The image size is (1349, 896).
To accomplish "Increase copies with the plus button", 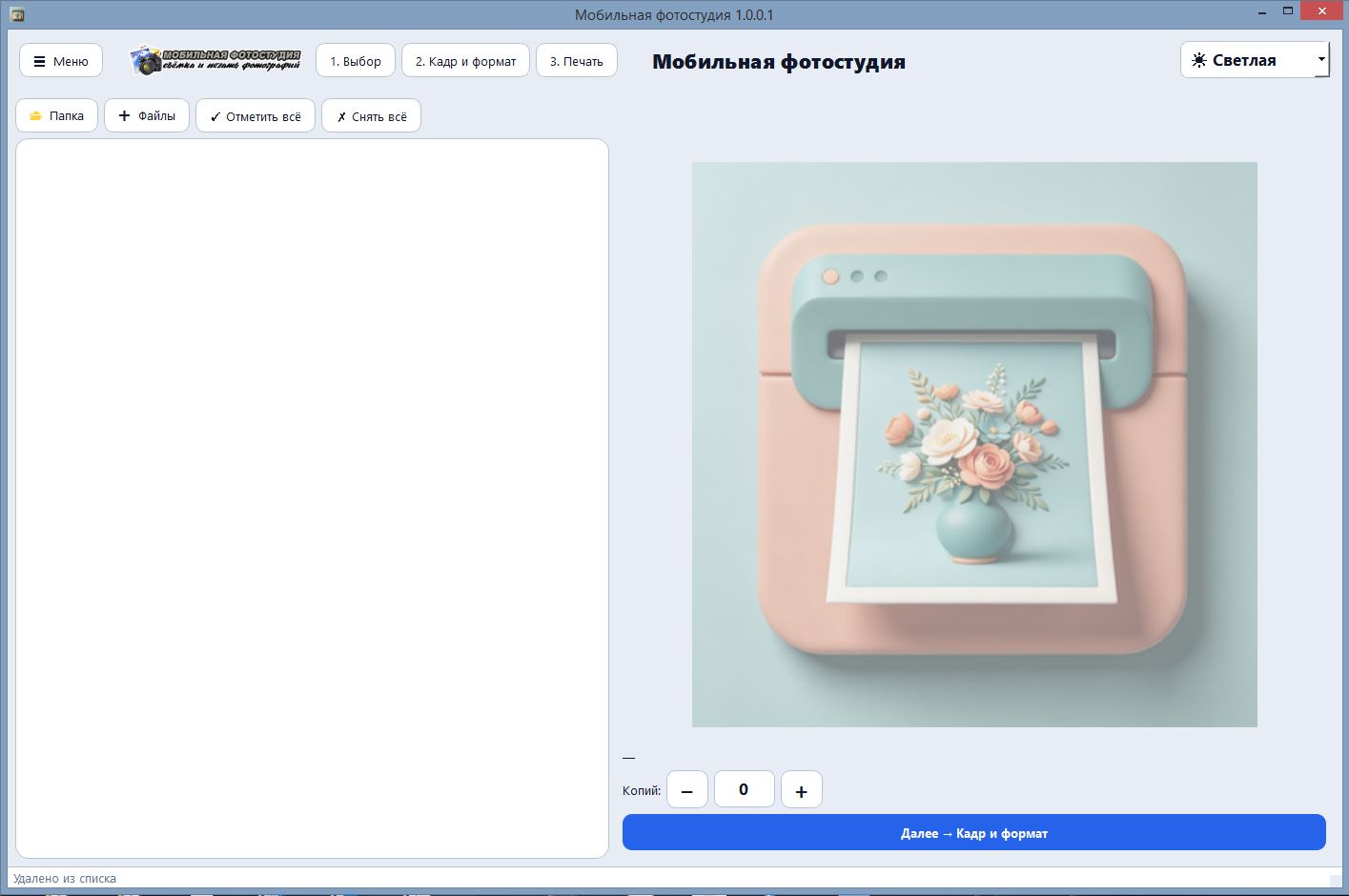I will click(802, 790).
